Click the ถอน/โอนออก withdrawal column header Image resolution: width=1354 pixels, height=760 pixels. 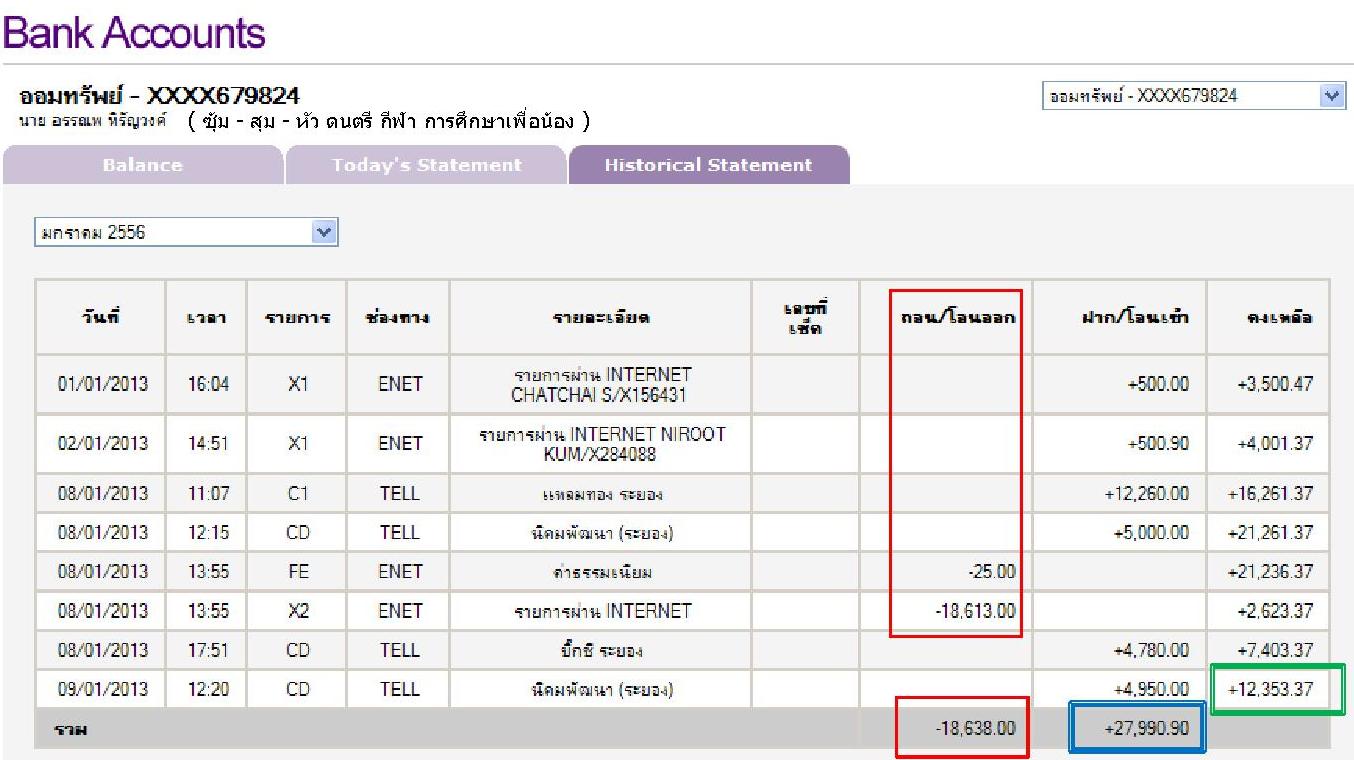(x=955, y=317)
